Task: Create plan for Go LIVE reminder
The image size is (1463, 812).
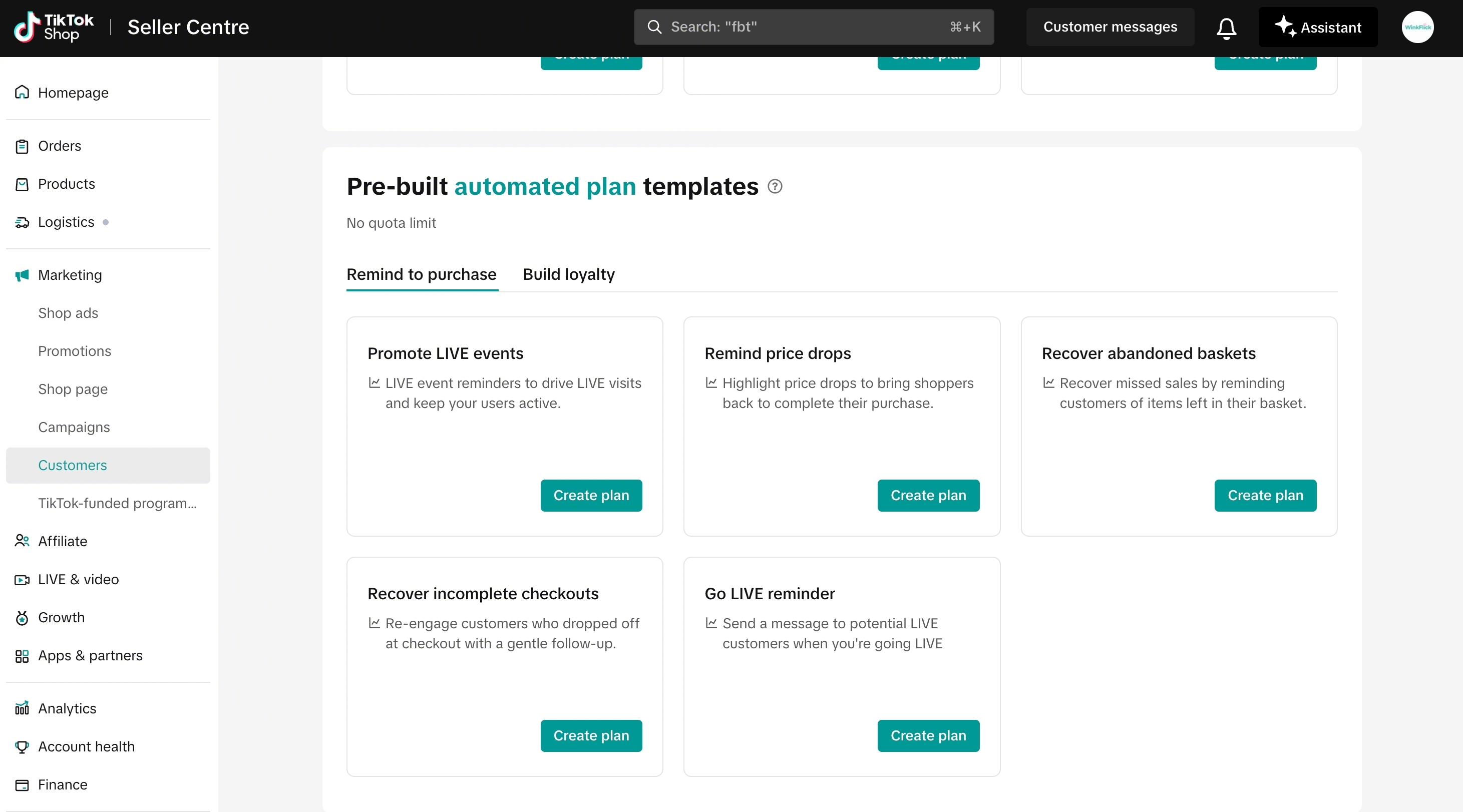Action: tap(928, 735)
